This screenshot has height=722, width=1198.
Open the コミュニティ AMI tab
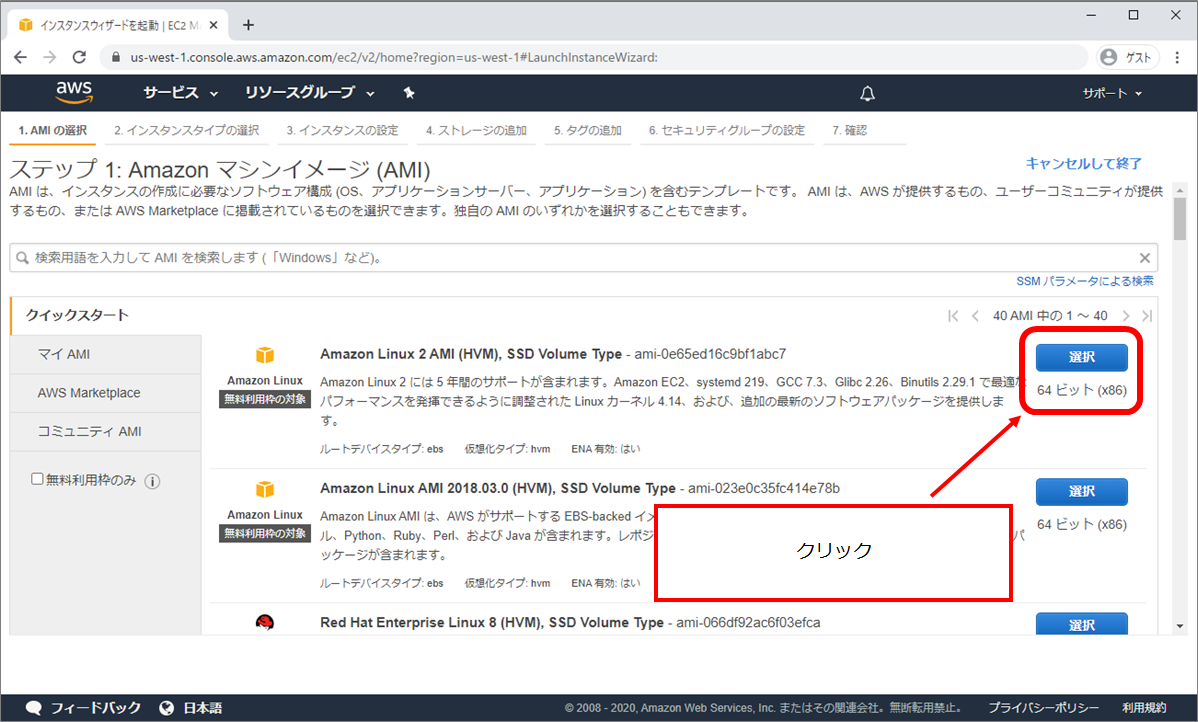(89, 432)
